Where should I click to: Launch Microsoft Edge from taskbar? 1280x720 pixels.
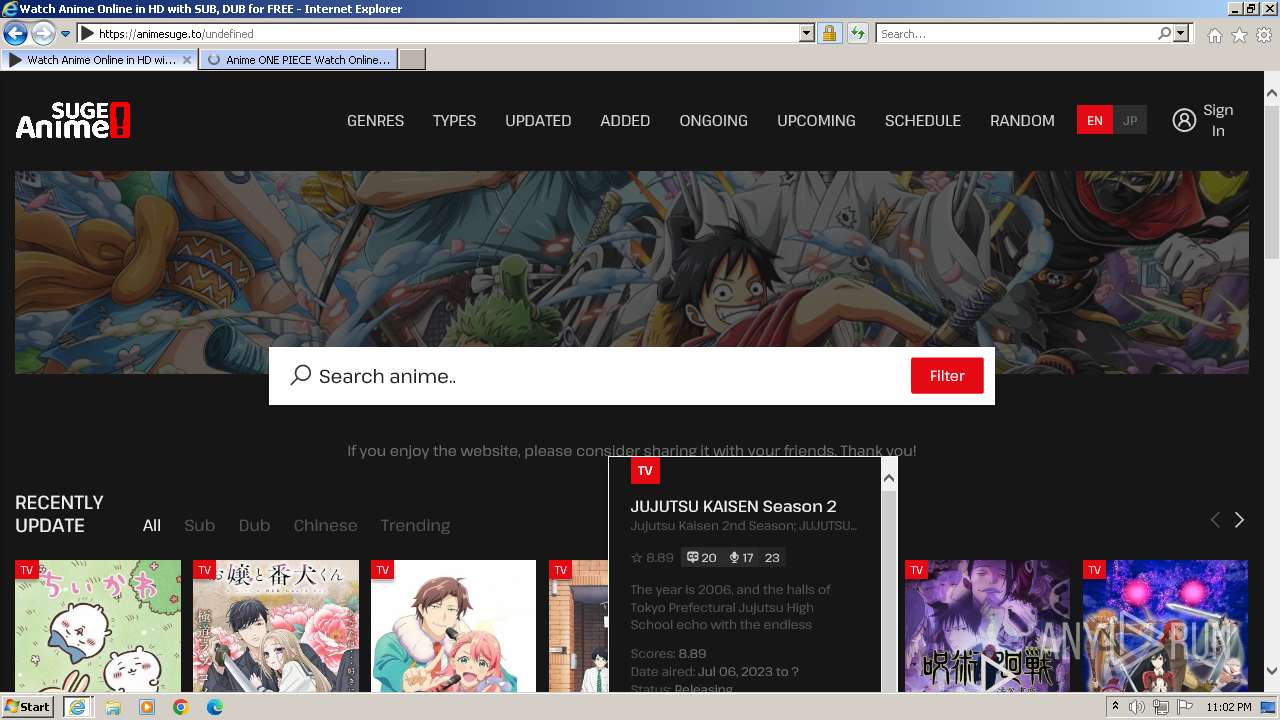click(x=215, y=707)
